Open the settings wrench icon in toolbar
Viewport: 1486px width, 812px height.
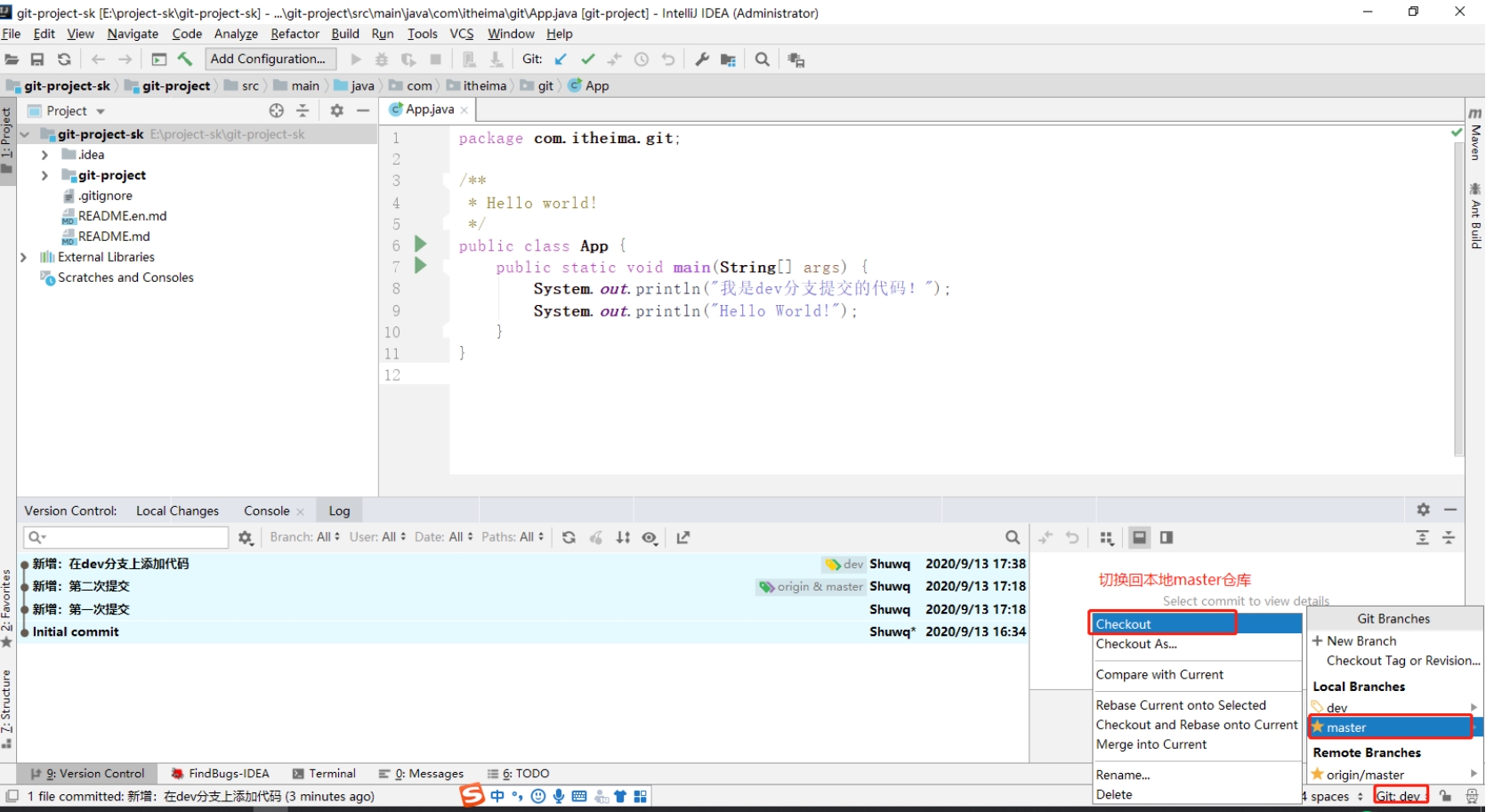pyautogui.click(x=702, y=60)
